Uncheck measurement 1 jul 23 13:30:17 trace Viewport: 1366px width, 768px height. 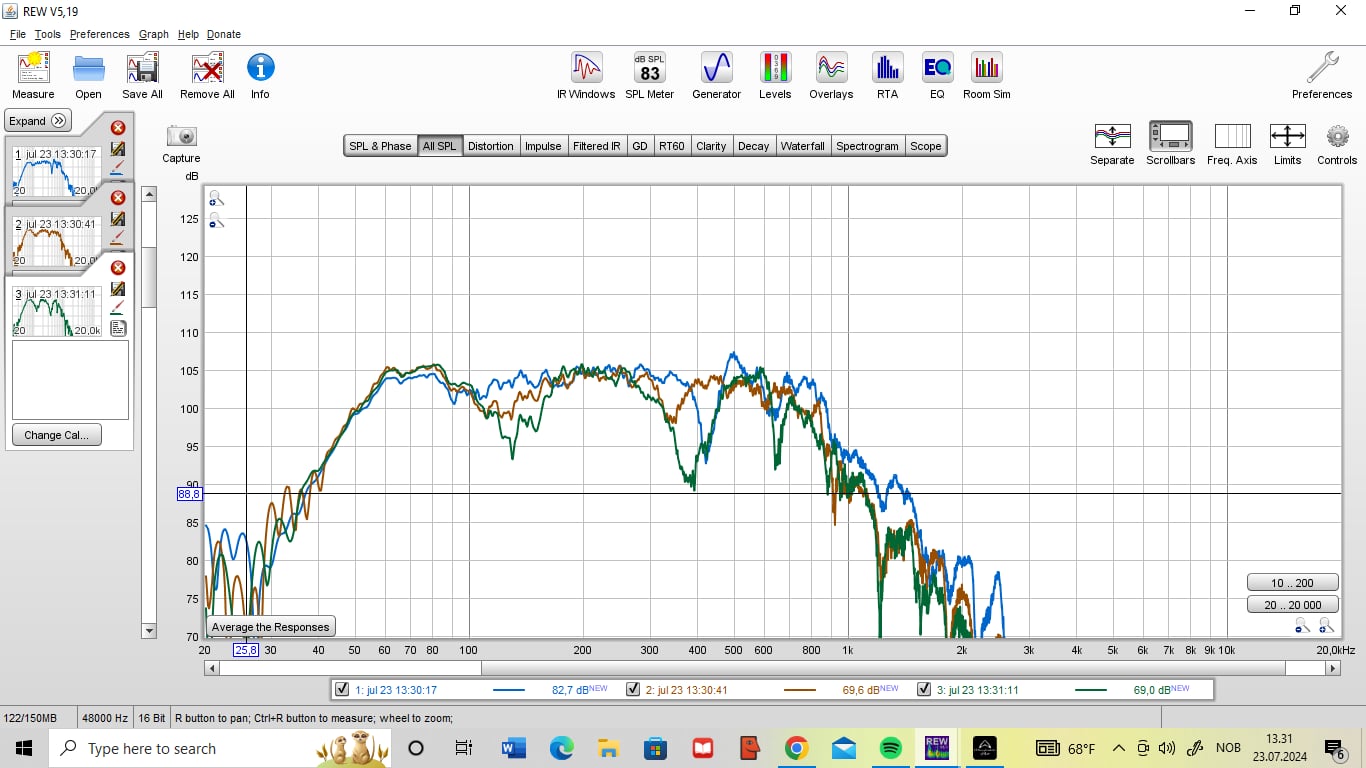point(343,689)
